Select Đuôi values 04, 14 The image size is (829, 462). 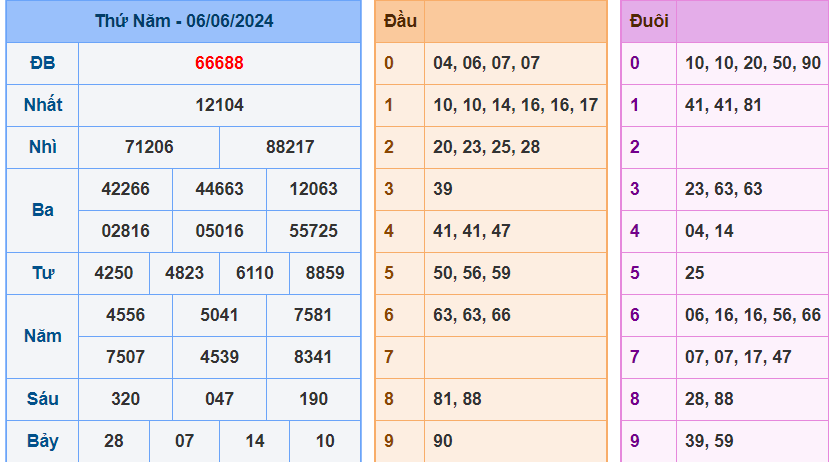709,232
